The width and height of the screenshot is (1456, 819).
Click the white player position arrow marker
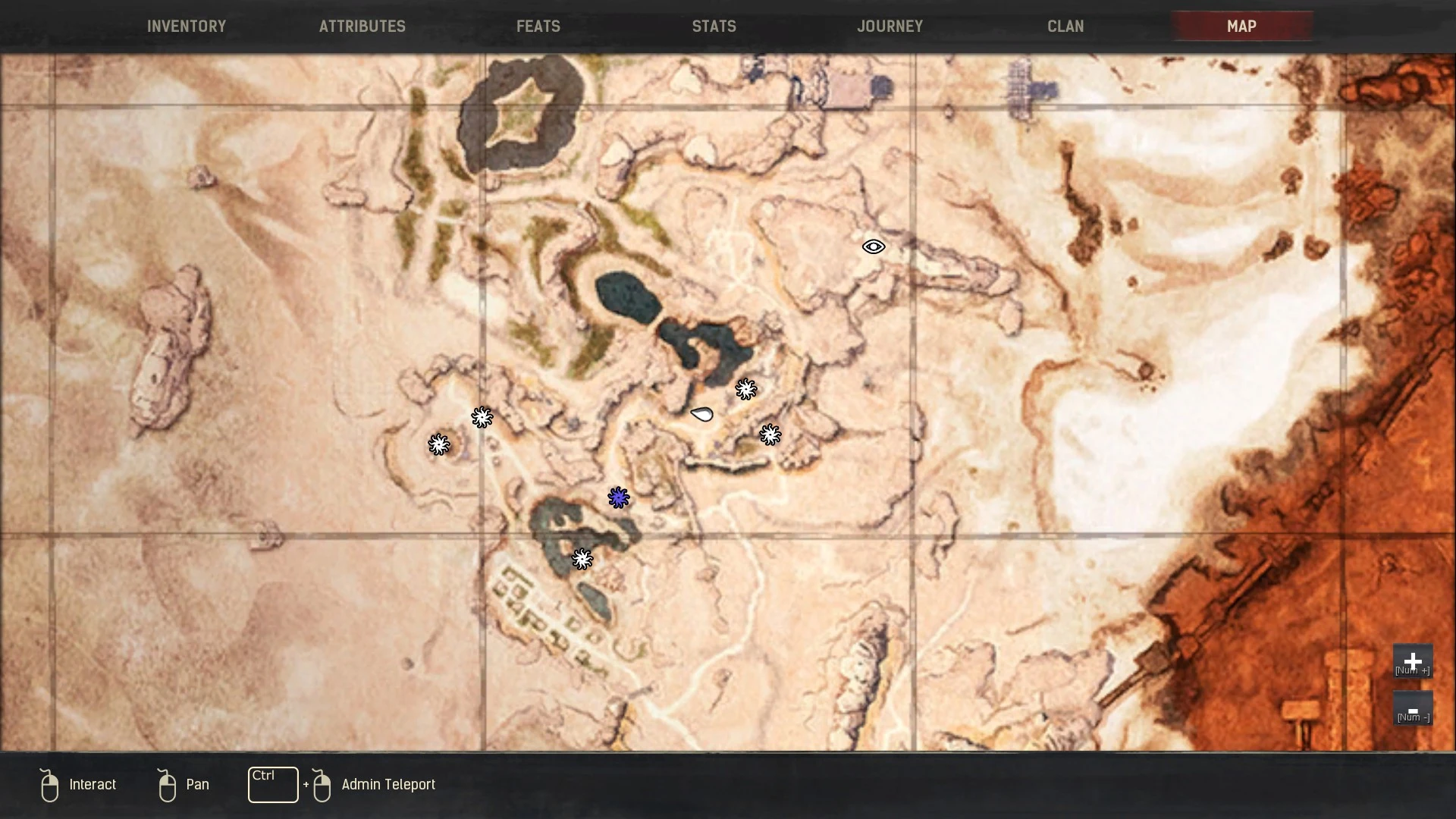point(702,414)
